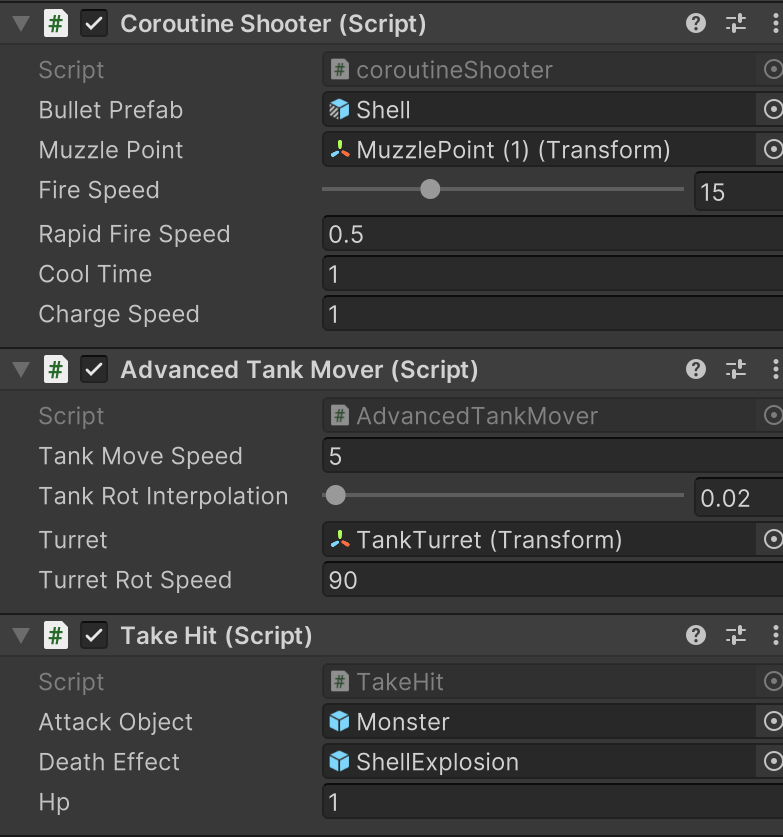Open presets icon for Coroutine Shooter
Image resolution: width=783 pixels, height=837 pixels.
736,24
